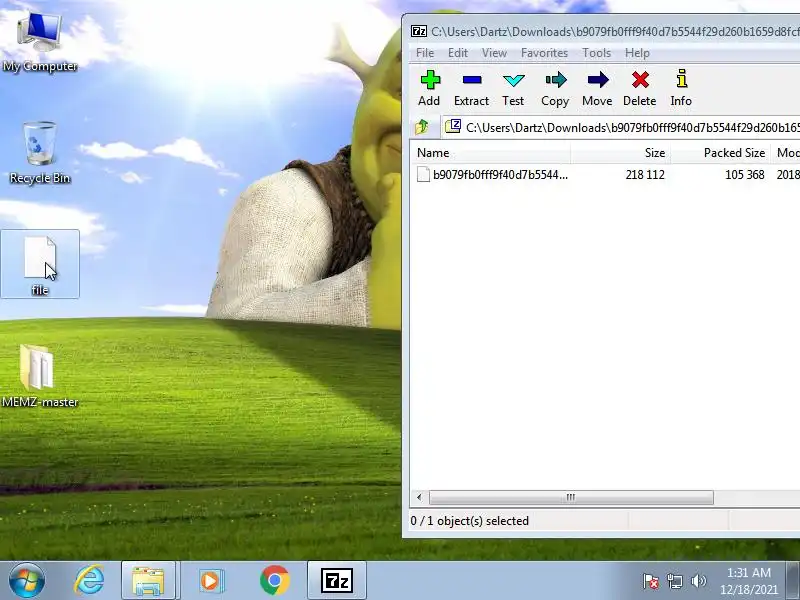Viewport: 800px width, 600px height.
Task: Launch Google Chrome from the taskbar
Action: coord(274,581)
